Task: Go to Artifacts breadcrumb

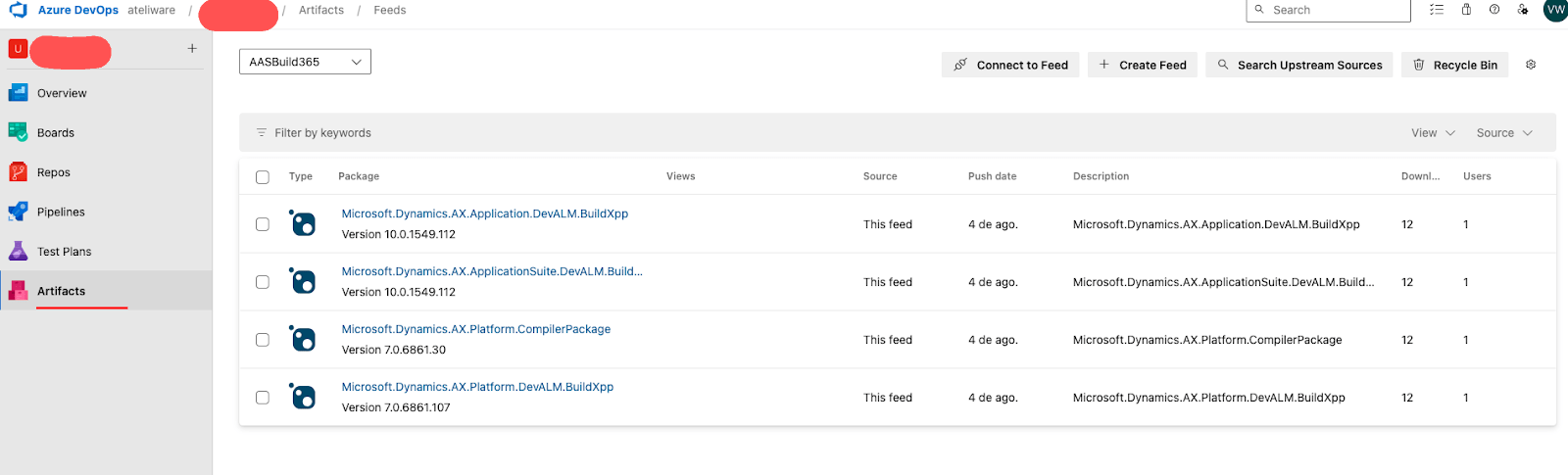Action: [x=321, y=10]
